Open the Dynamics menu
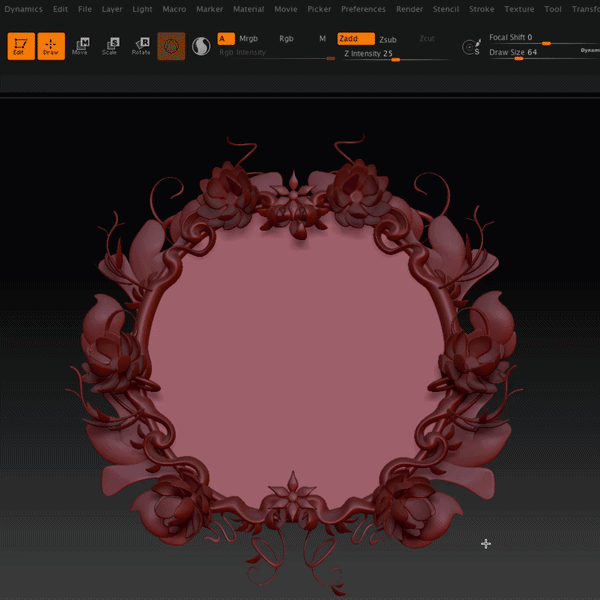 23,9
